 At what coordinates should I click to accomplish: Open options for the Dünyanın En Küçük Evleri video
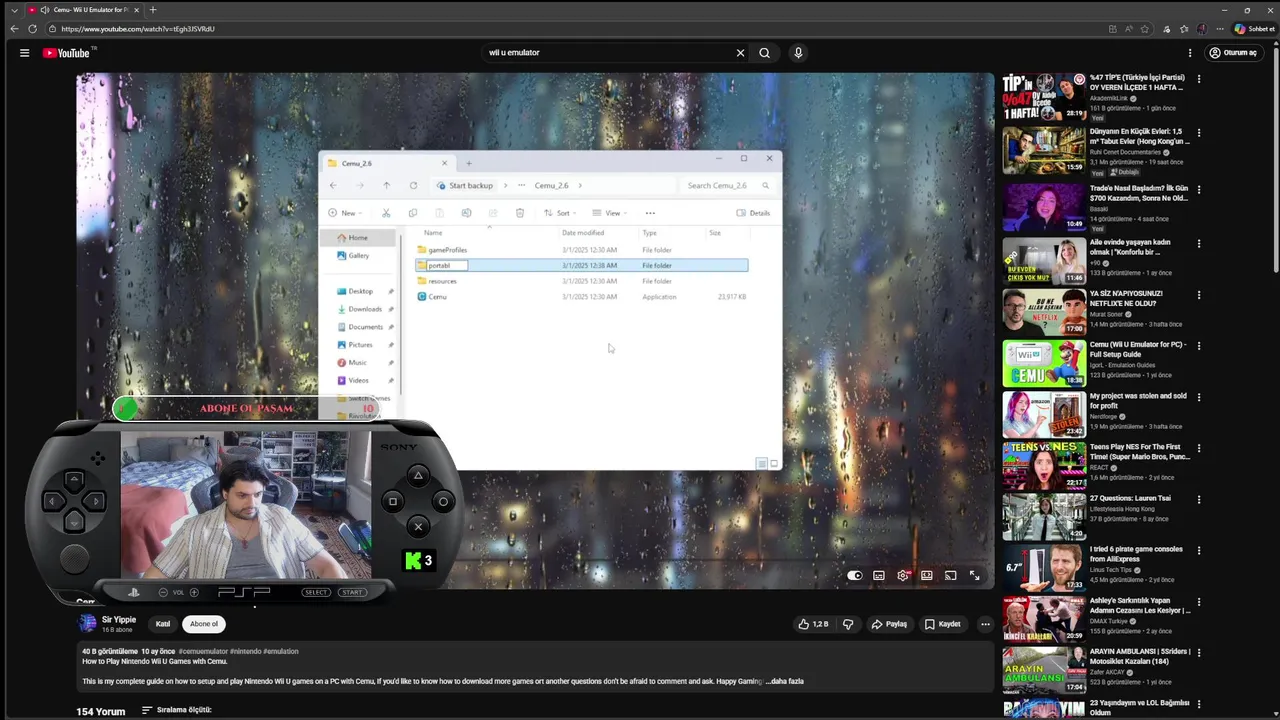[1198, 133]
